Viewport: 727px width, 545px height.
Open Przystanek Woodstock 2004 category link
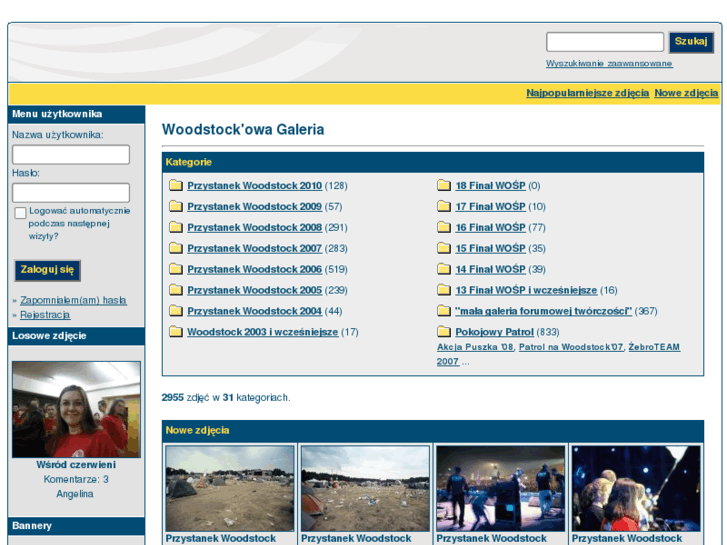[255, 311]
